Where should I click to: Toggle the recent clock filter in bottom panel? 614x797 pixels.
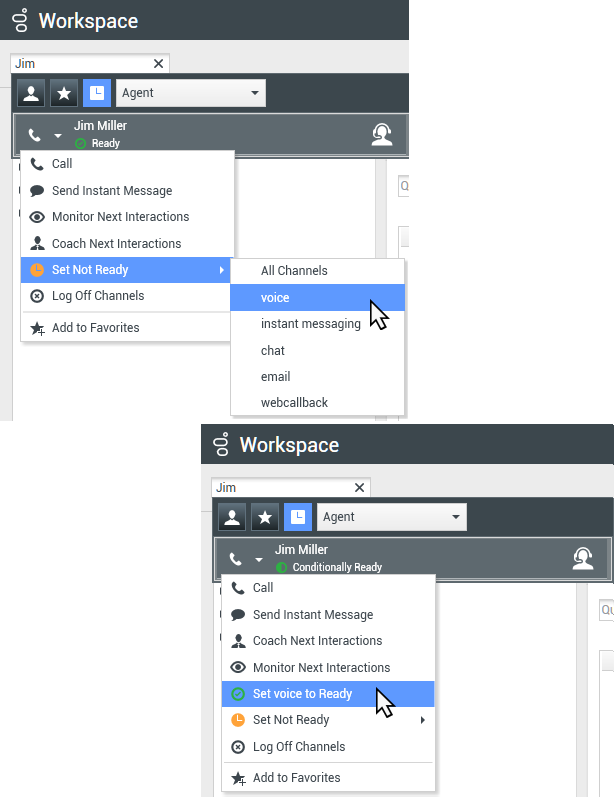tap(297, 517)
